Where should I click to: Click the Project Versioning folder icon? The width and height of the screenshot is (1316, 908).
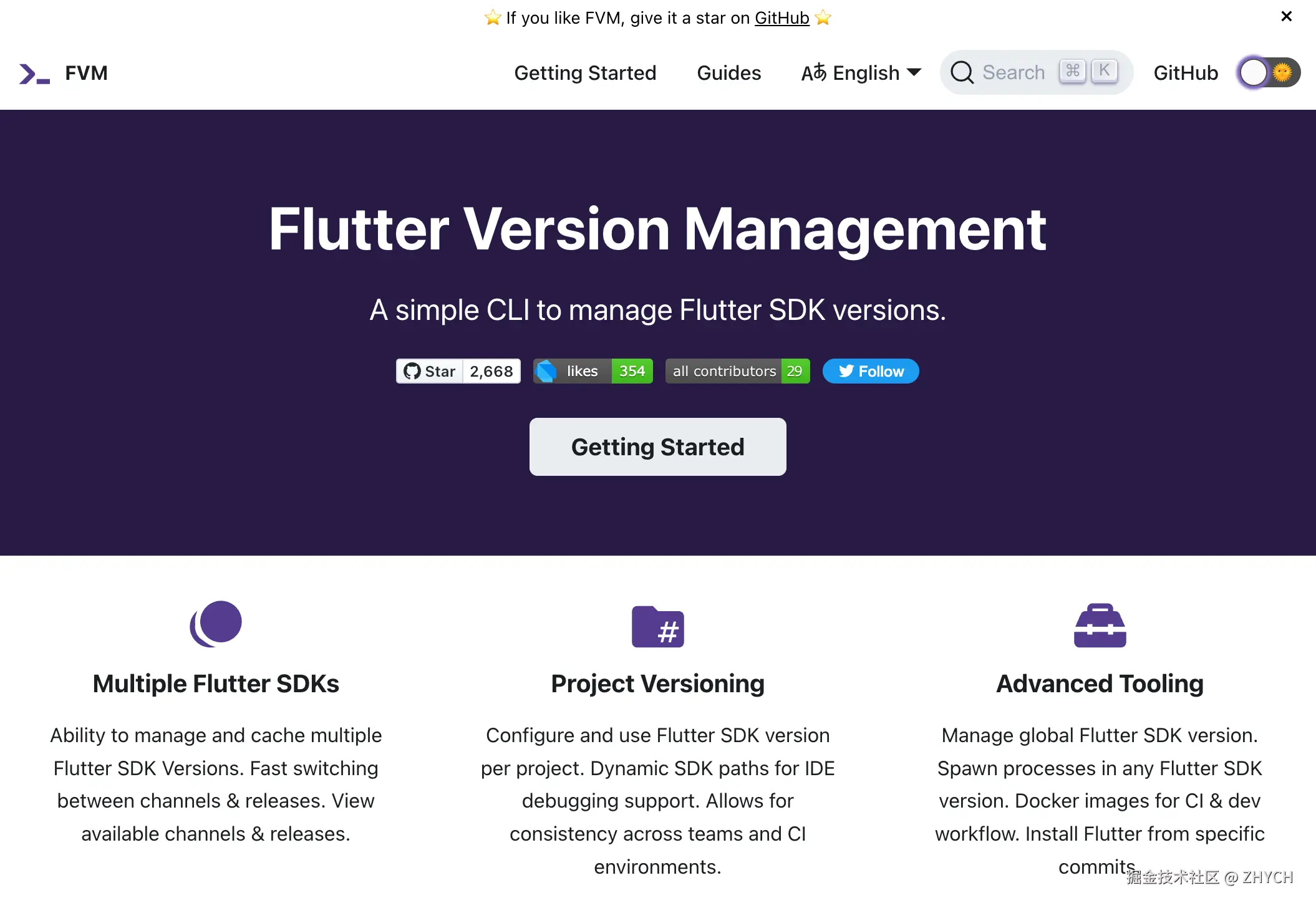[657, 626]
